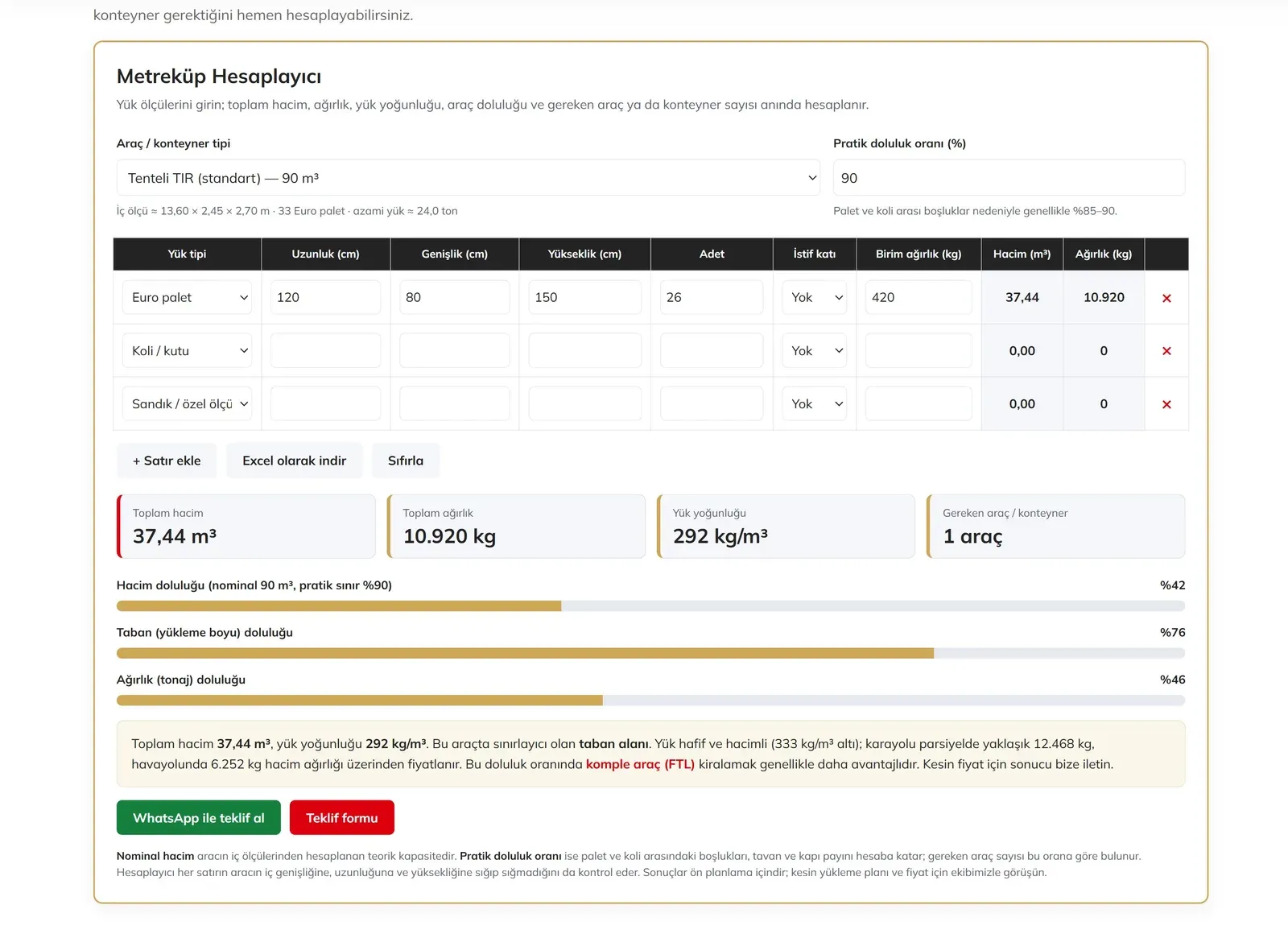Viewport: 1288px width, 930px height.
Task: Remove the Sandık / özel ölçü row
Action: [x=1166, y=404]
